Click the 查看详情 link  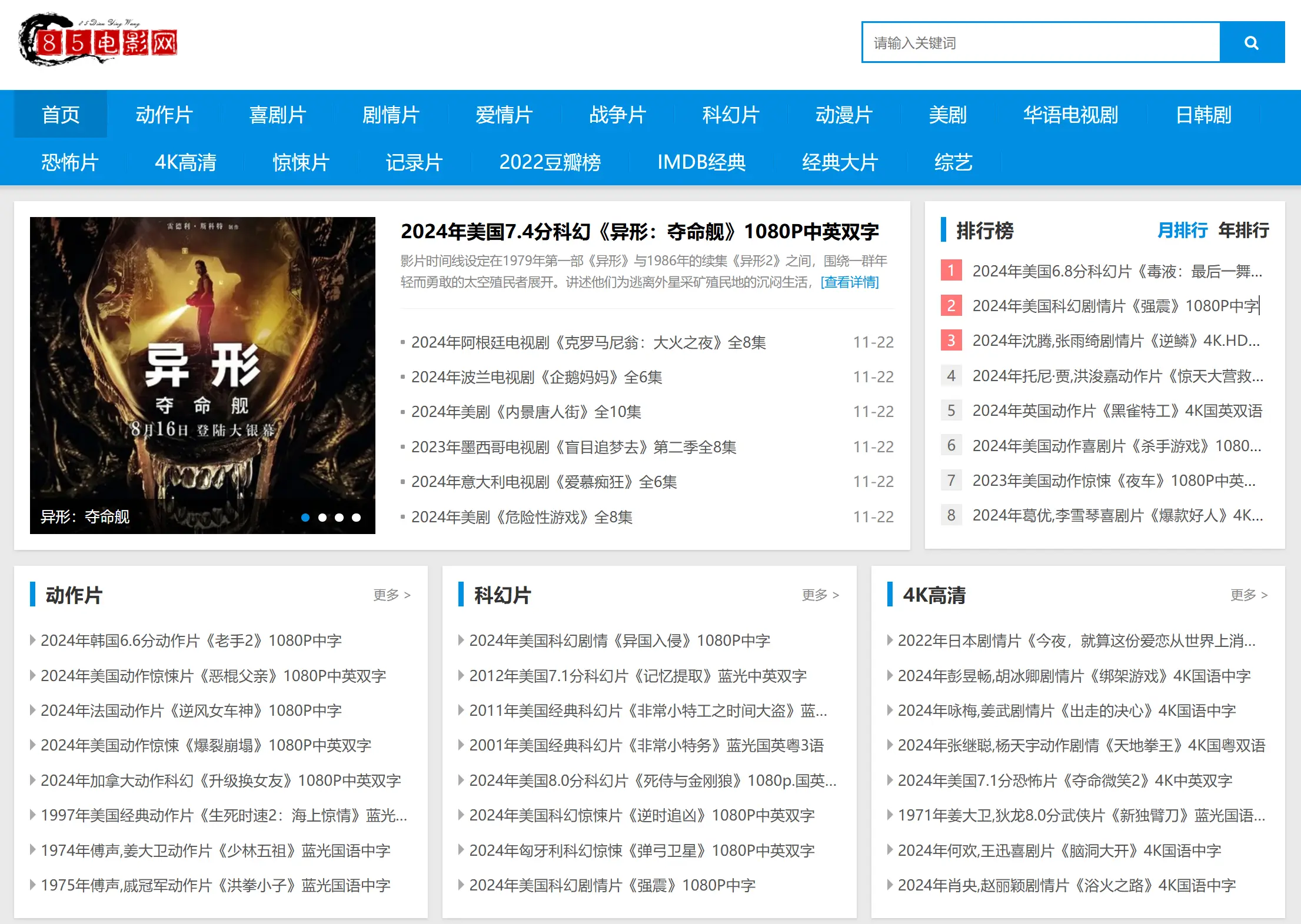(x=849, y=282)
